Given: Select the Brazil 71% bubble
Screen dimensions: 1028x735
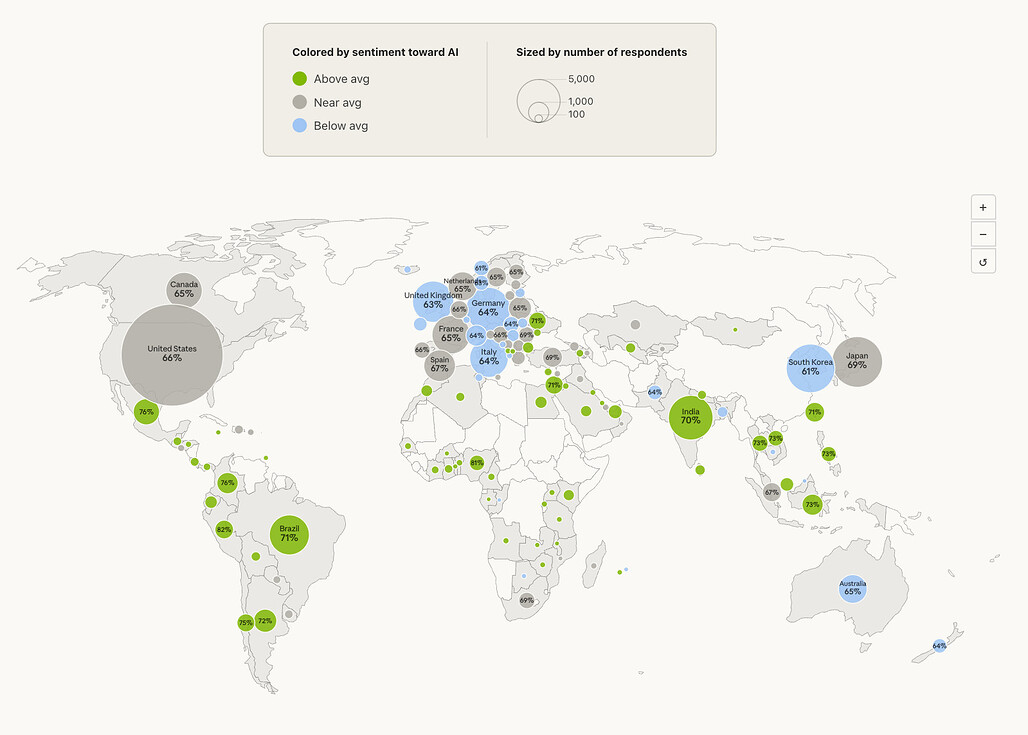Looking at the screenshot, I should click(289, 534).
